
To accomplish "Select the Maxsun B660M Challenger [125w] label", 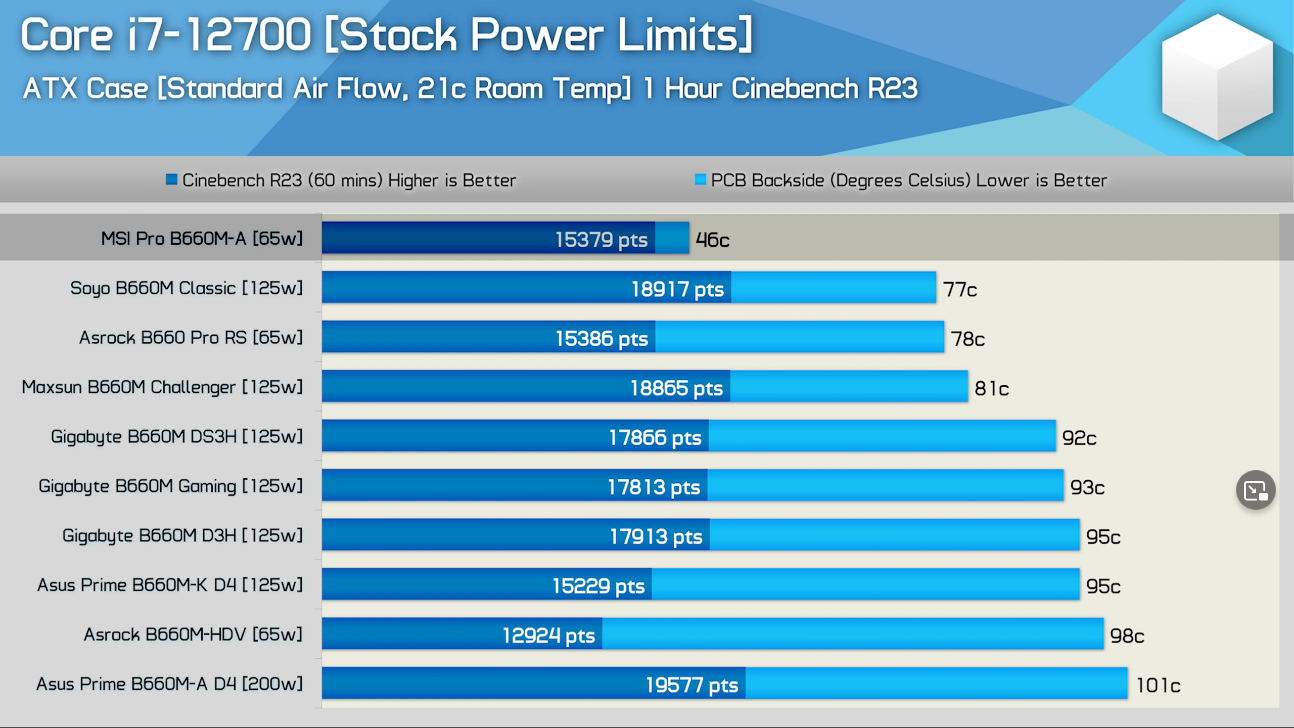I will coord(162,387).
